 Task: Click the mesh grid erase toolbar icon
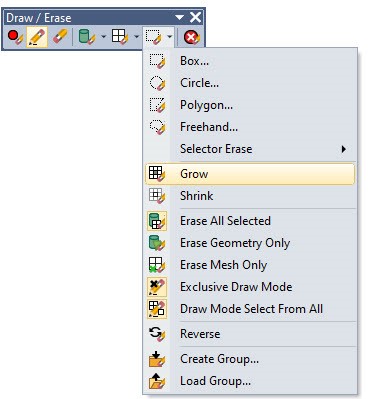120,37
